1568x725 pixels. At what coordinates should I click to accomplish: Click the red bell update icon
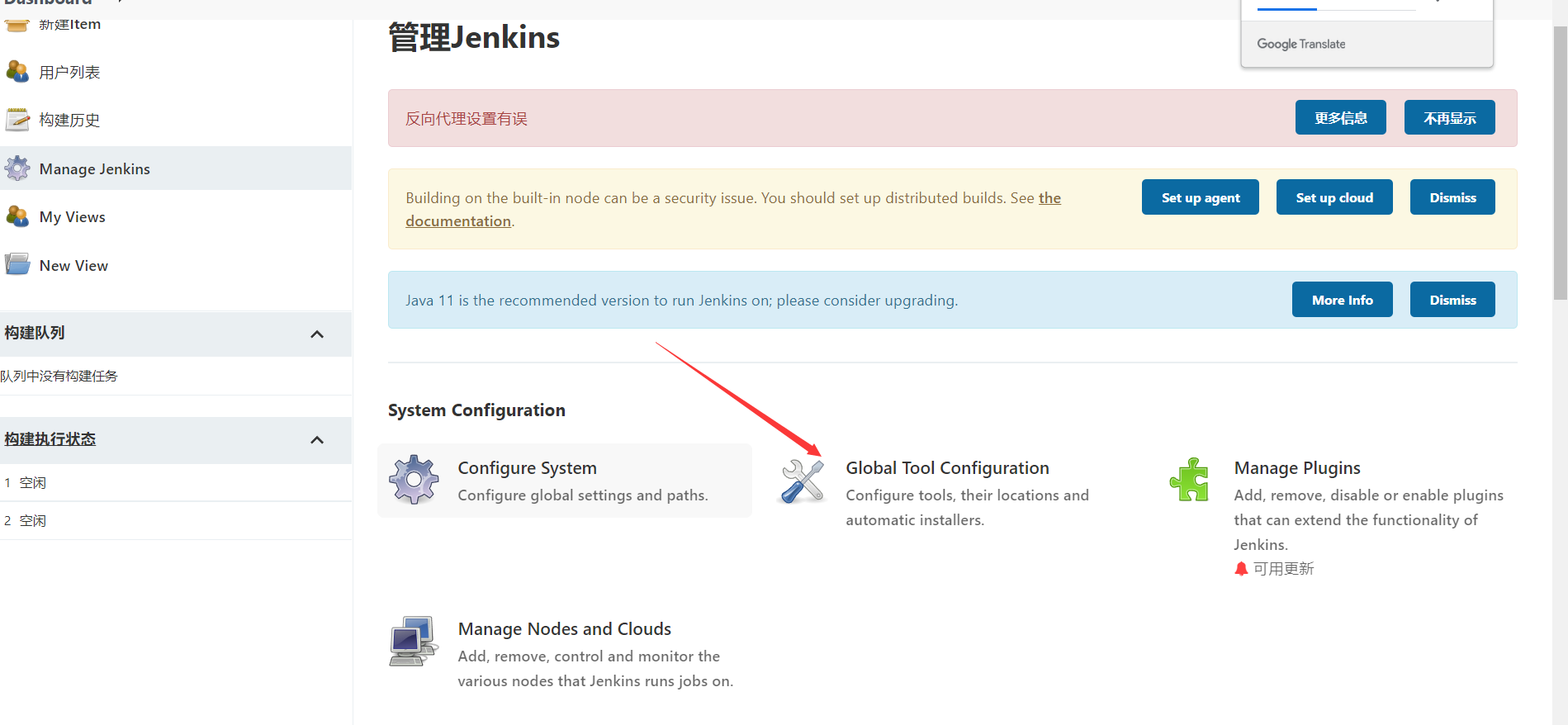click(x=1241, y=569)
